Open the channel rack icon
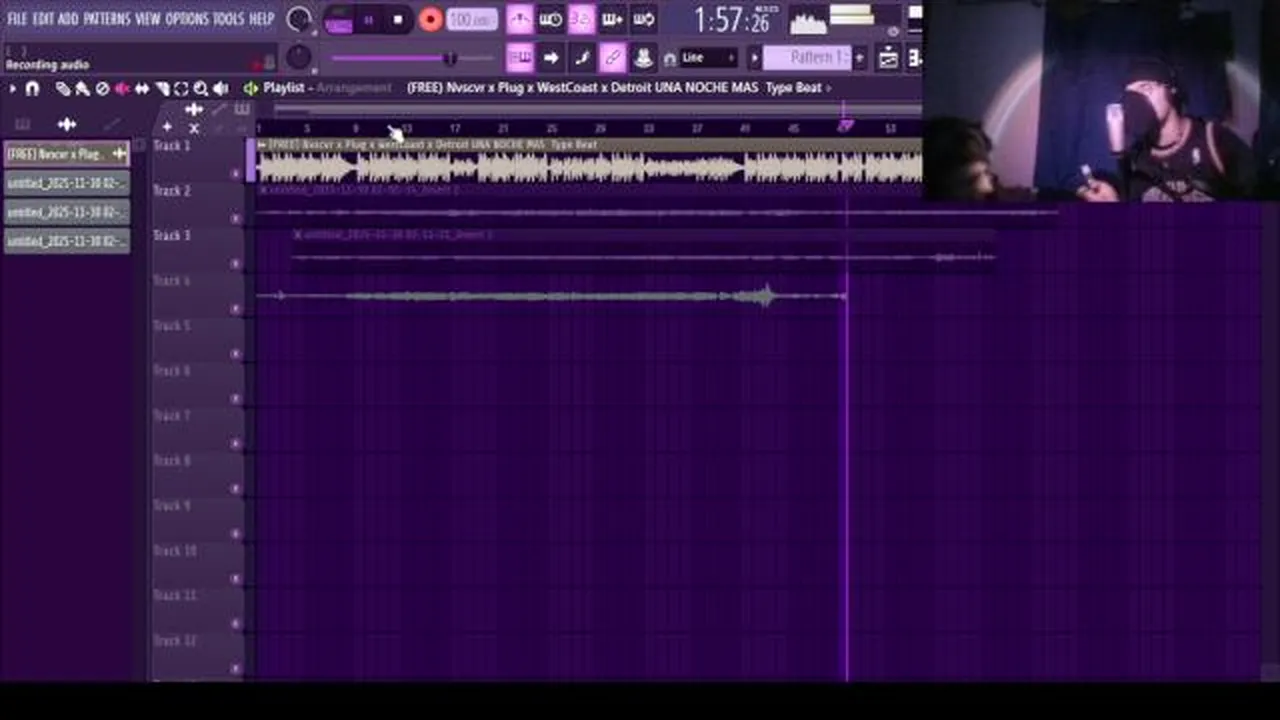 [x=915, y=58]
